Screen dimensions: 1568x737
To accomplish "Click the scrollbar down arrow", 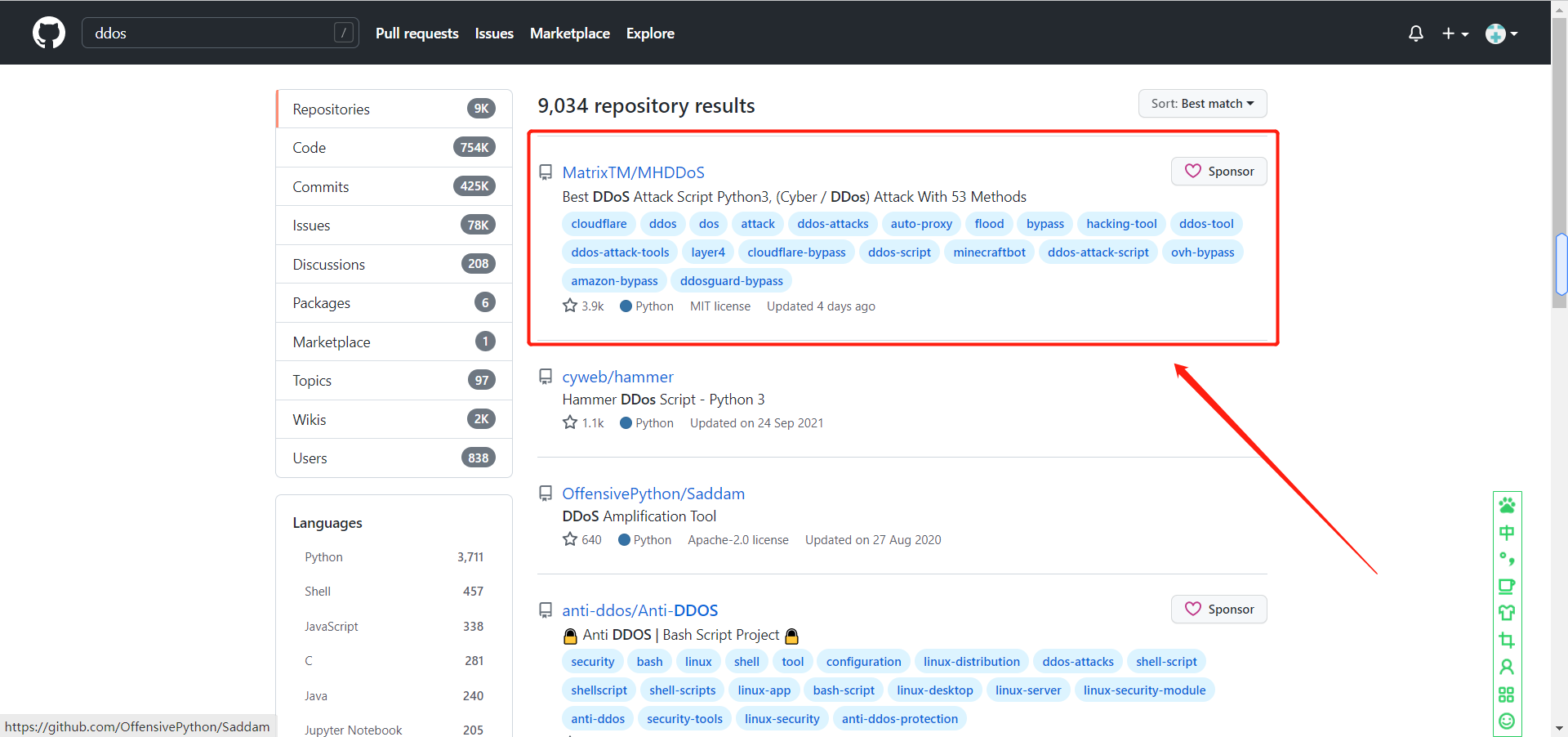I will tap(1560, 728).
